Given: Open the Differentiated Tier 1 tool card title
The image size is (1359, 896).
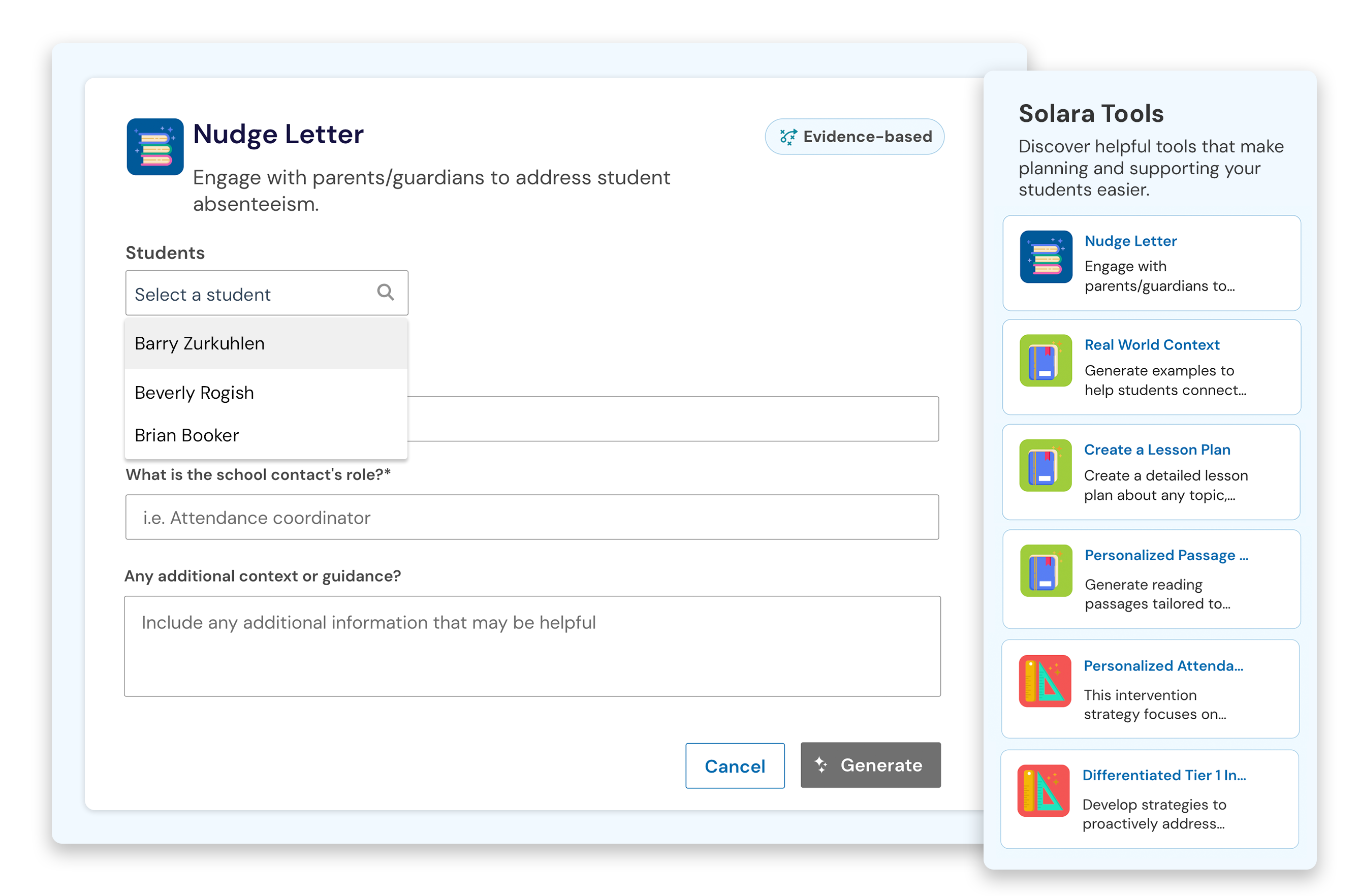Looking at the screenshot, I should (x=1163, y=775).
